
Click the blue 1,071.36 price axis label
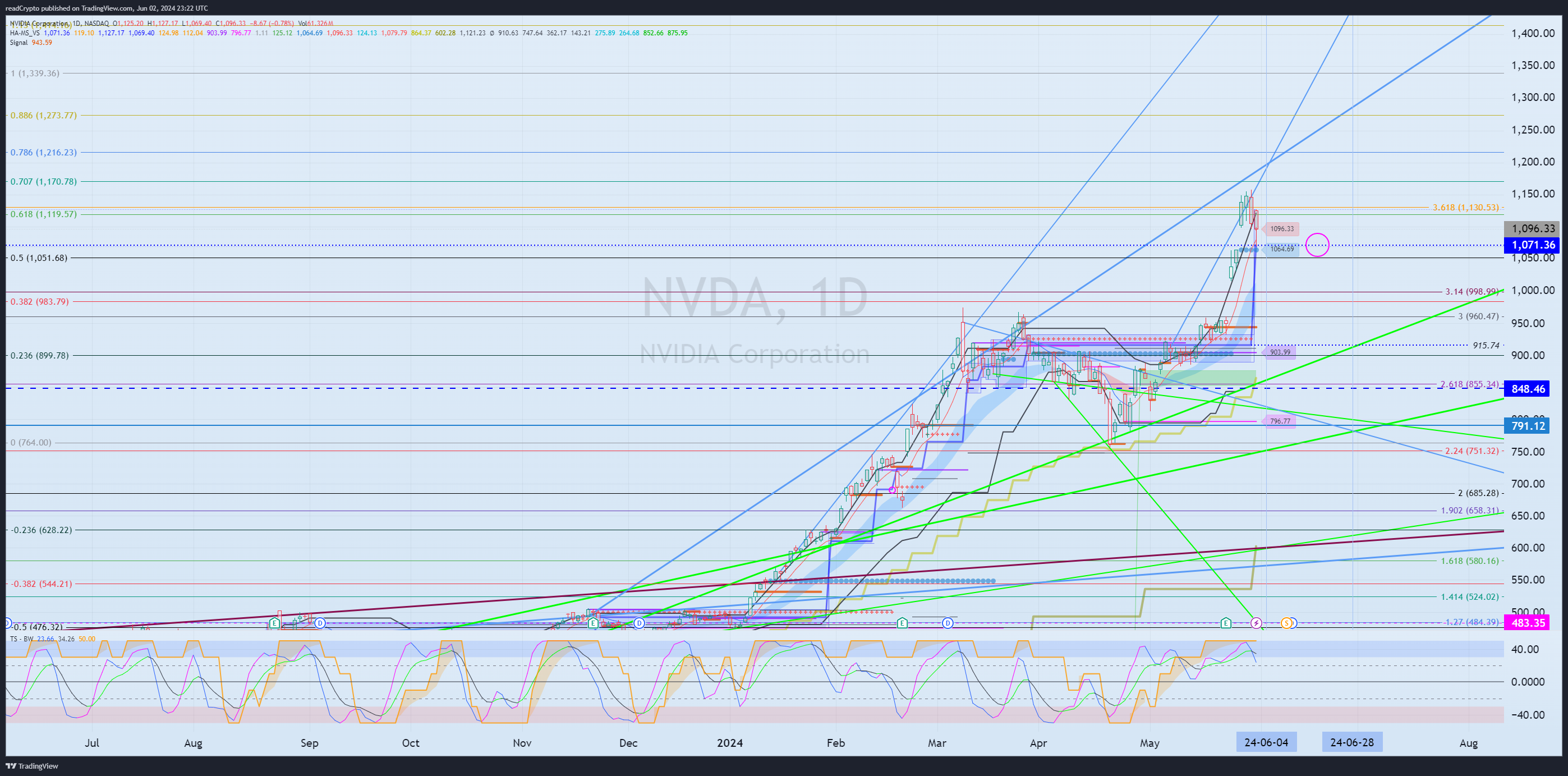(1532, 245)
